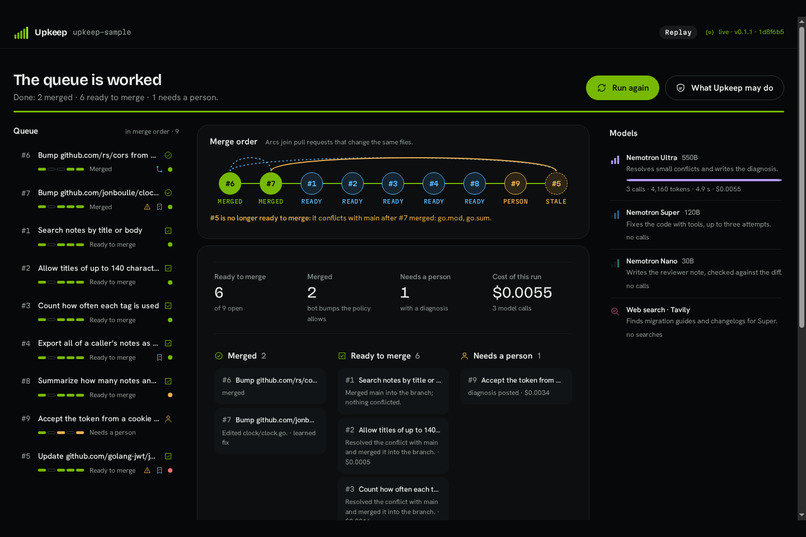Click the Nemotron Super blue bars icon
Viewport: 806px width, 537px height.
[x=615, y=214]
